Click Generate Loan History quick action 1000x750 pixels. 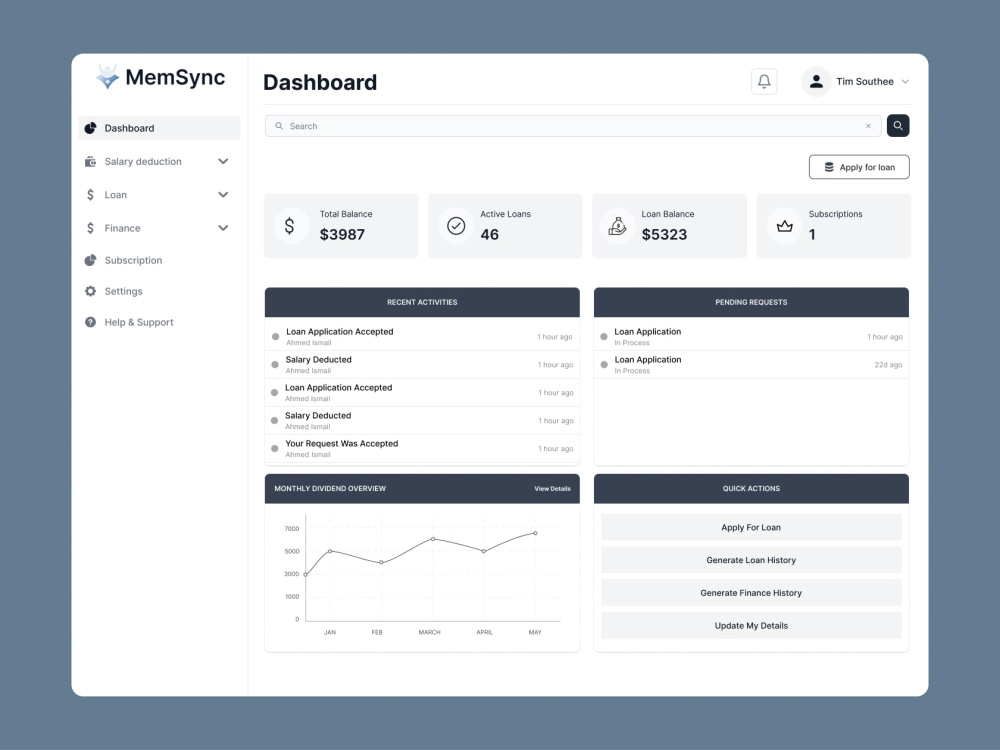[751, 560]
